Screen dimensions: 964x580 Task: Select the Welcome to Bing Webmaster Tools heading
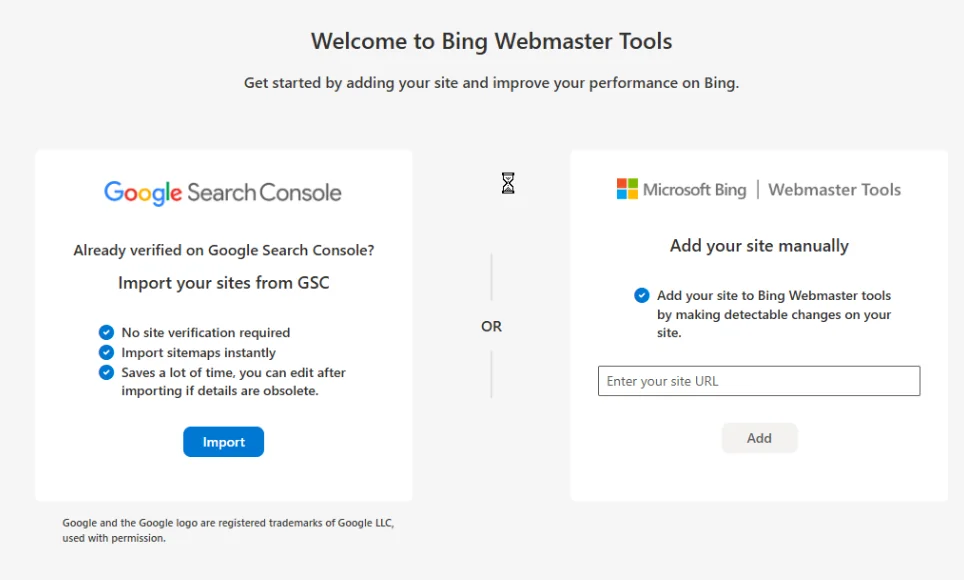(x=491, y=41)
